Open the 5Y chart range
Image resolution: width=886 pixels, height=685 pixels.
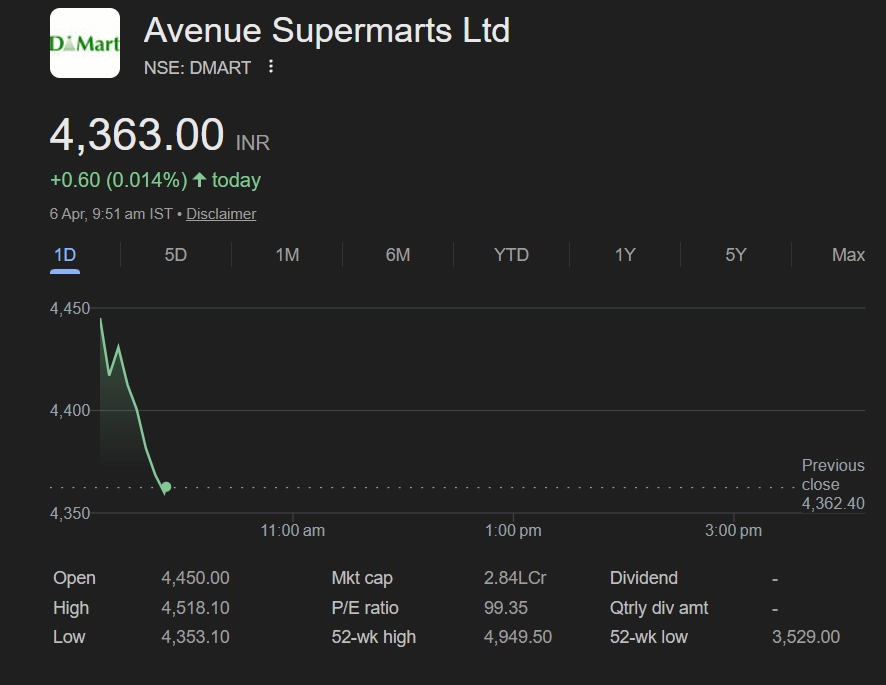pyautogui.click(x=736, y=255)
